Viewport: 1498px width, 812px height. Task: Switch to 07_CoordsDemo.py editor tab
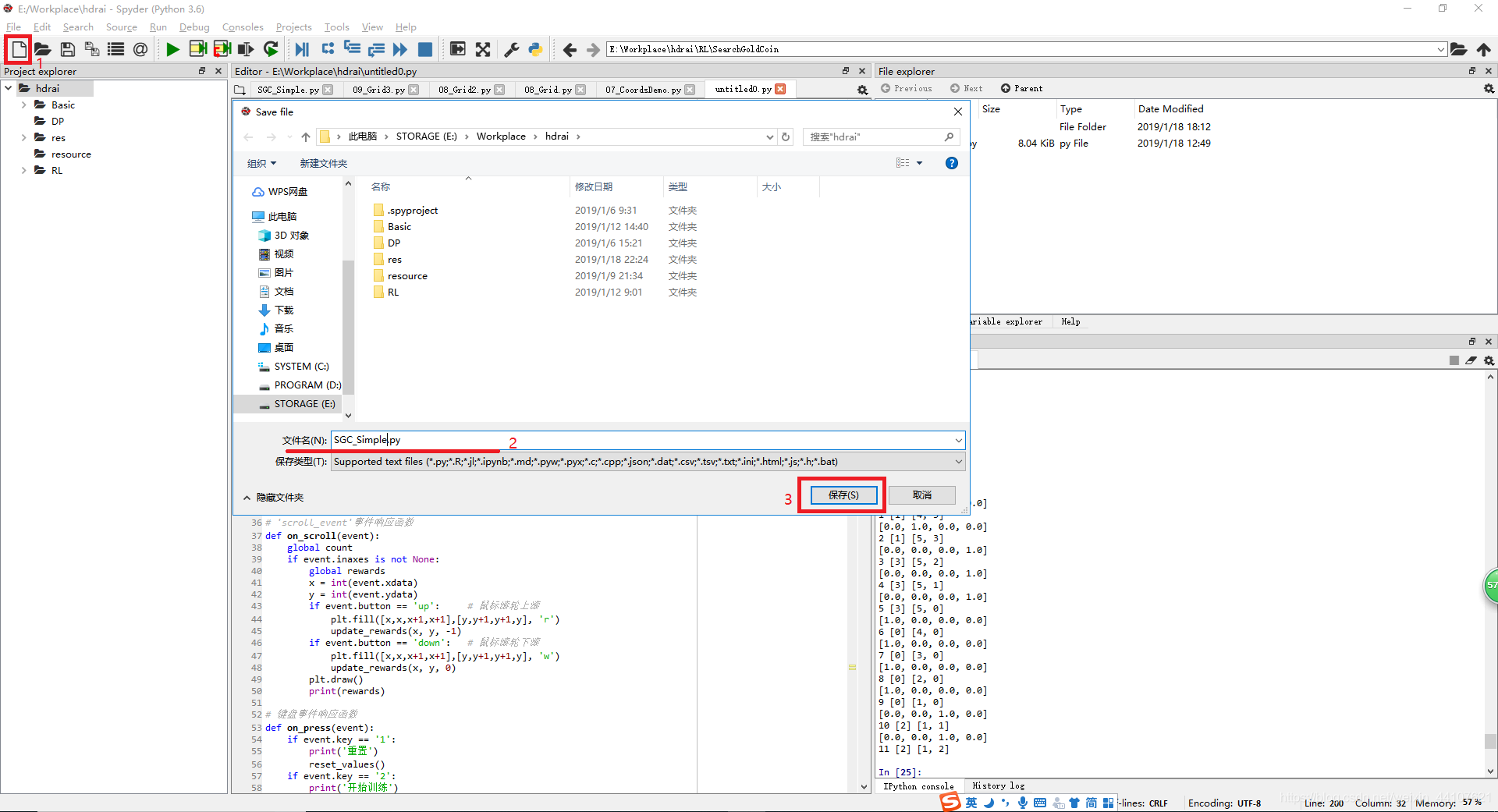coord(643,90)
